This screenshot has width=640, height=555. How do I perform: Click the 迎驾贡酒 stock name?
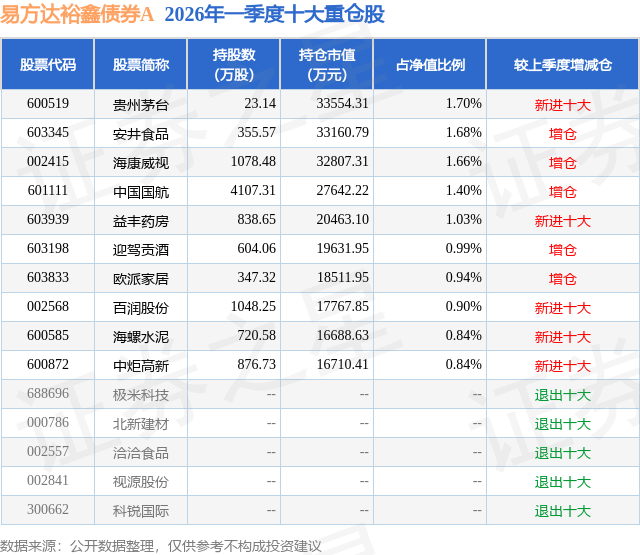point(141,250)
